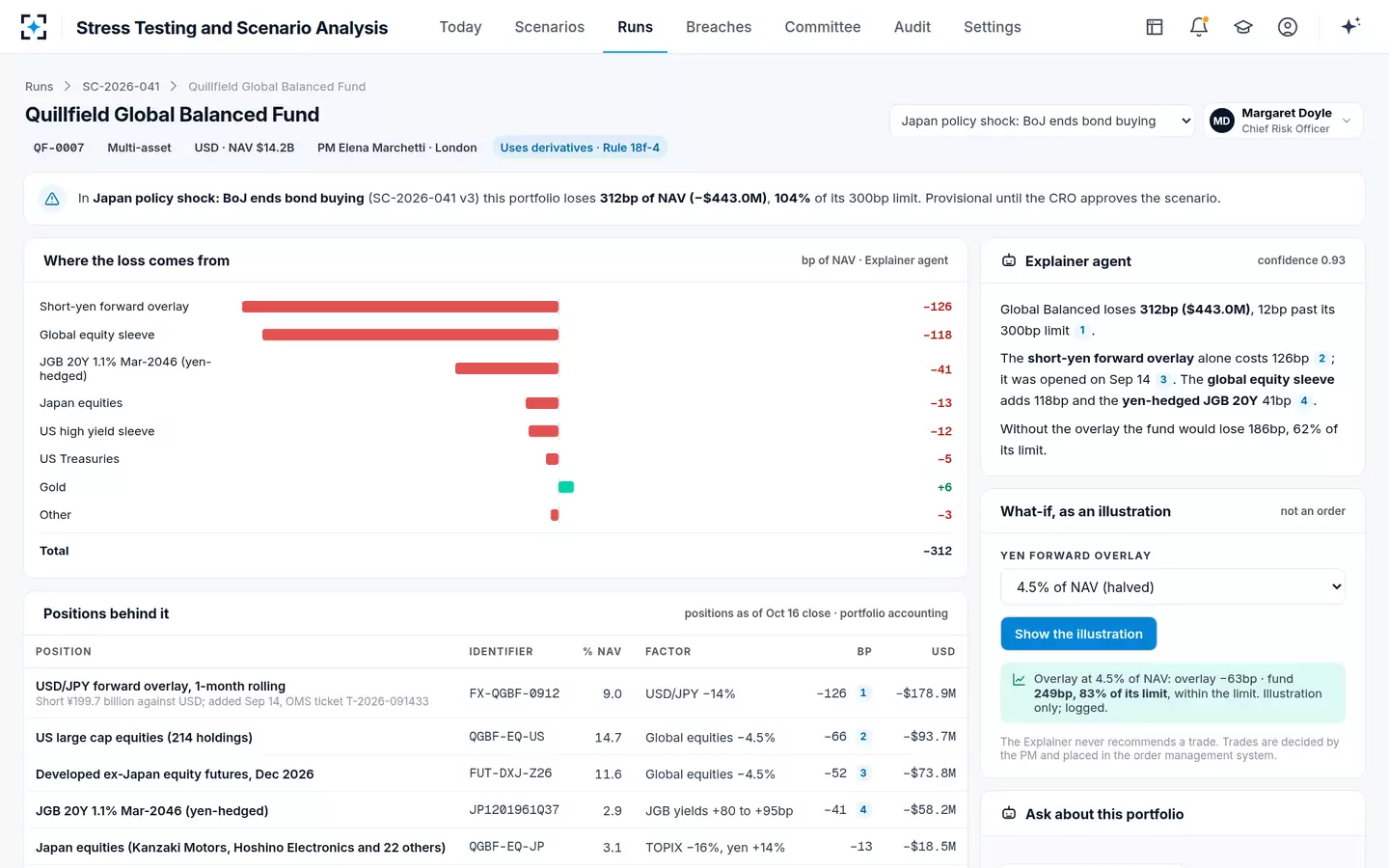
Task: Open citation 2 after 126bp
Action: (x=1321, y=359)
